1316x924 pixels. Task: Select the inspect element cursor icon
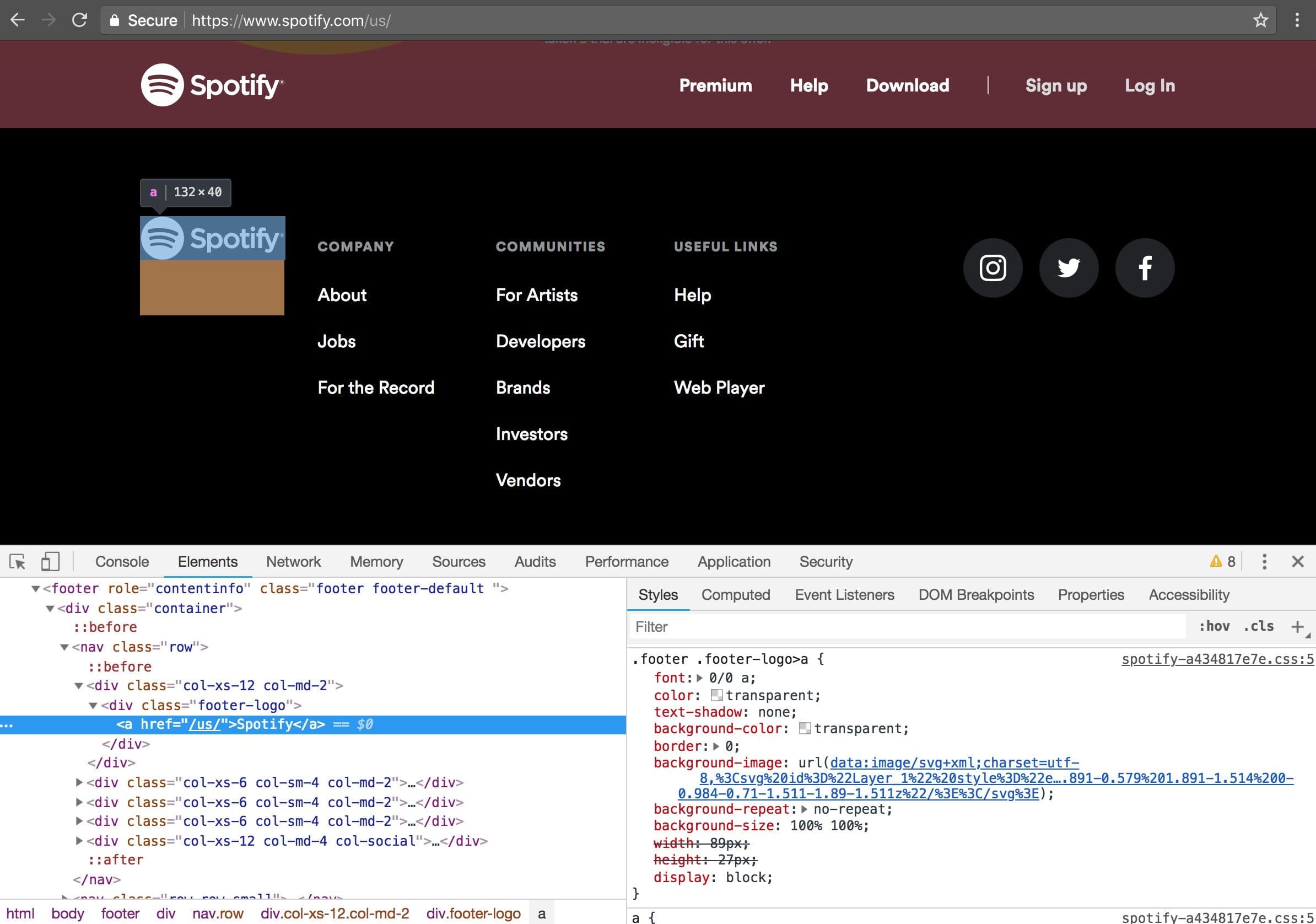point(17,563)
